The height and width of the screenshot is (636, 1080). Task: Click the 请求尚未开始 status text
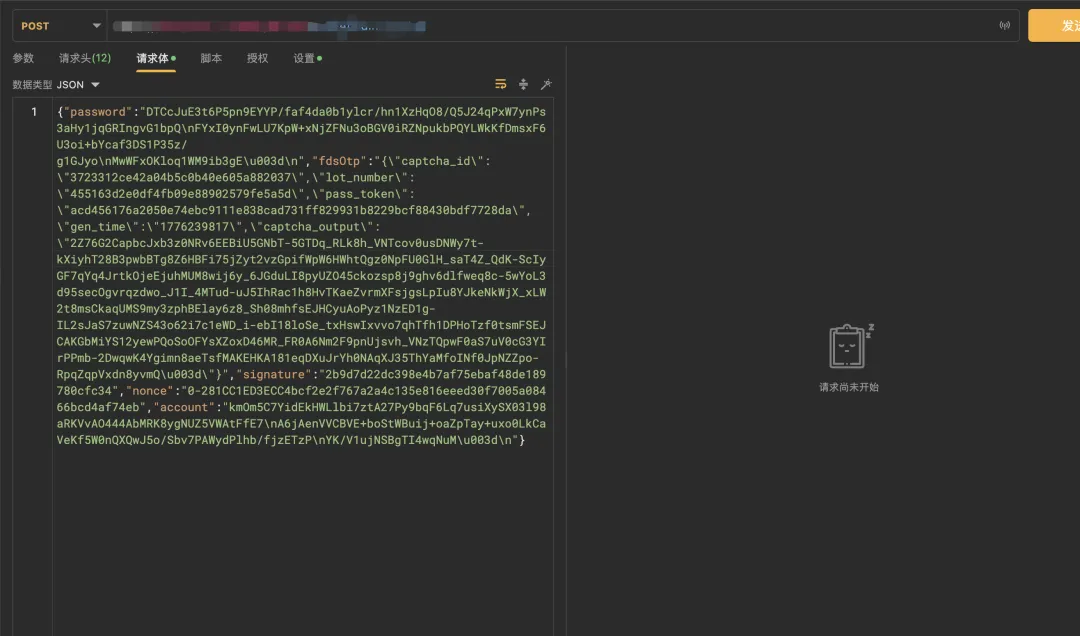pos(849,387)
